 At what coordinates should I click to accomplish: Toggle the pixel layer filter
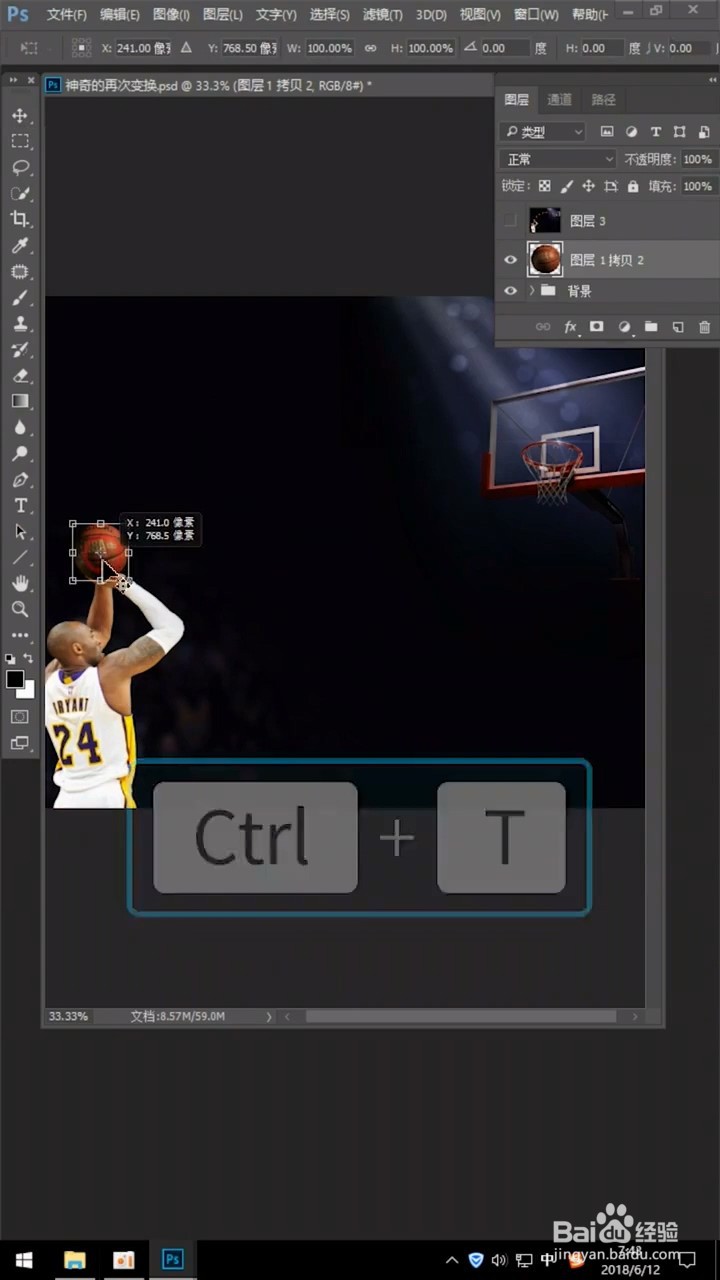(x=607, y=132)
